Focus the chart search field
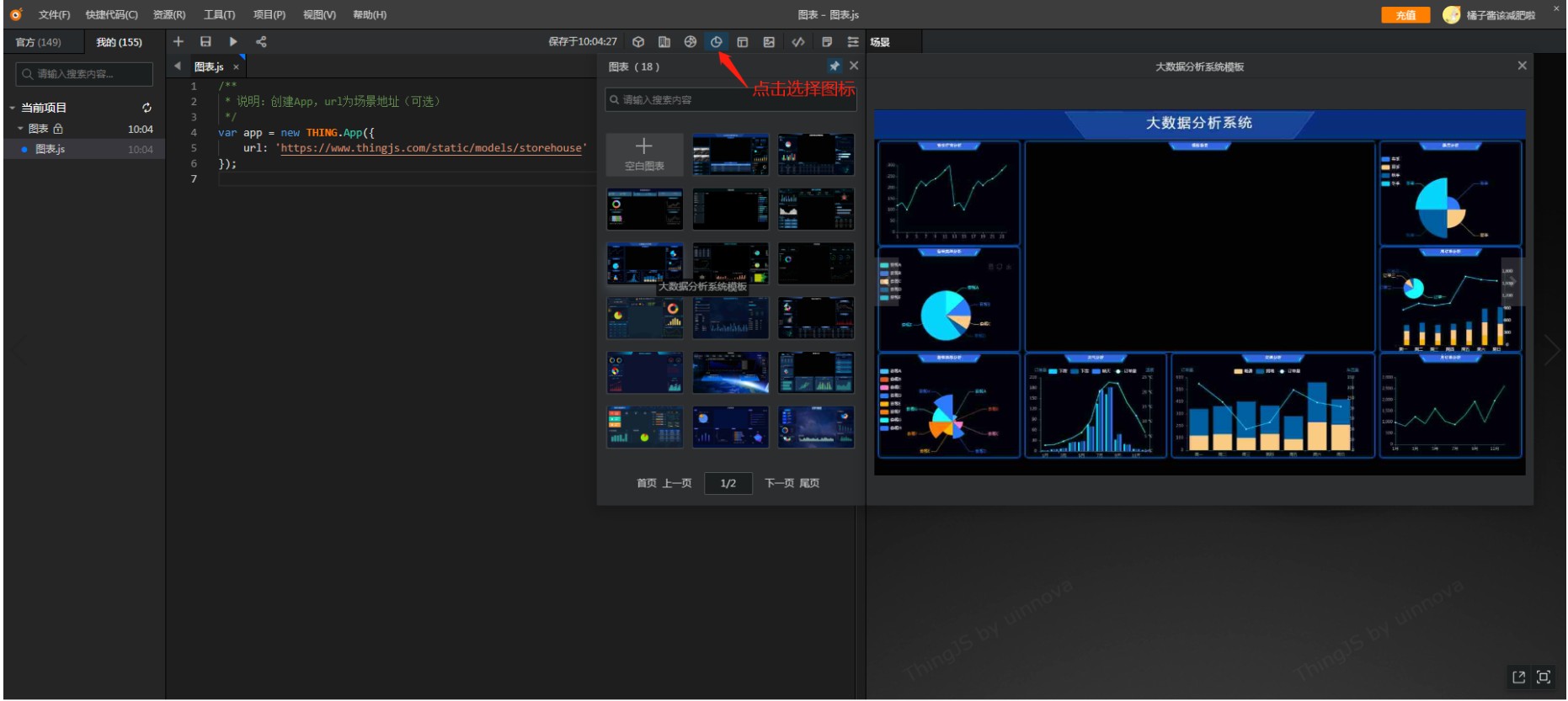1568x701 pixels. point(731,99)
